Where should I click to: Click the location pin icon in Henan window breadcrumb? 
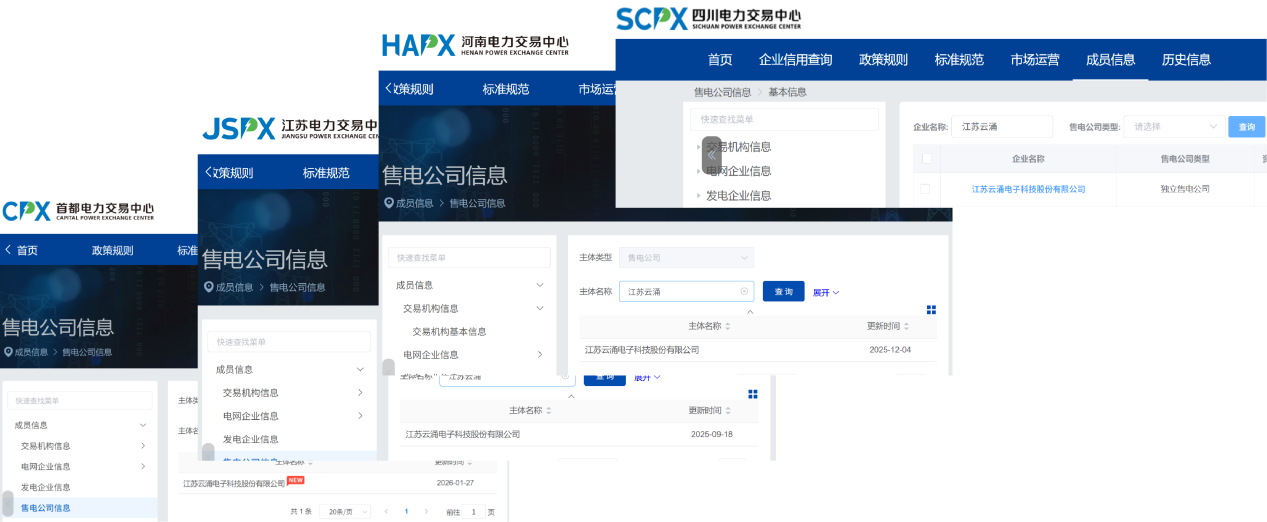tap(388, 203)
